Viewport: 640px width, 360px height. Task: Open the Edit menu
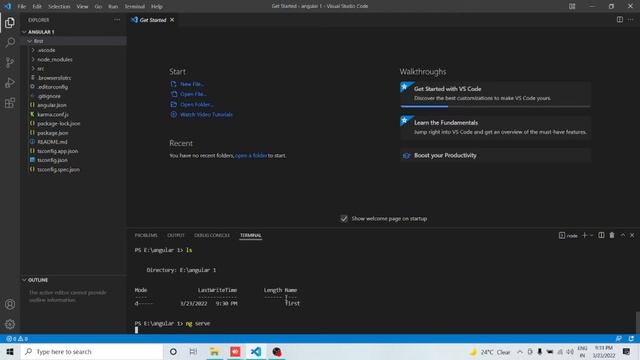[x=37, y=7]
